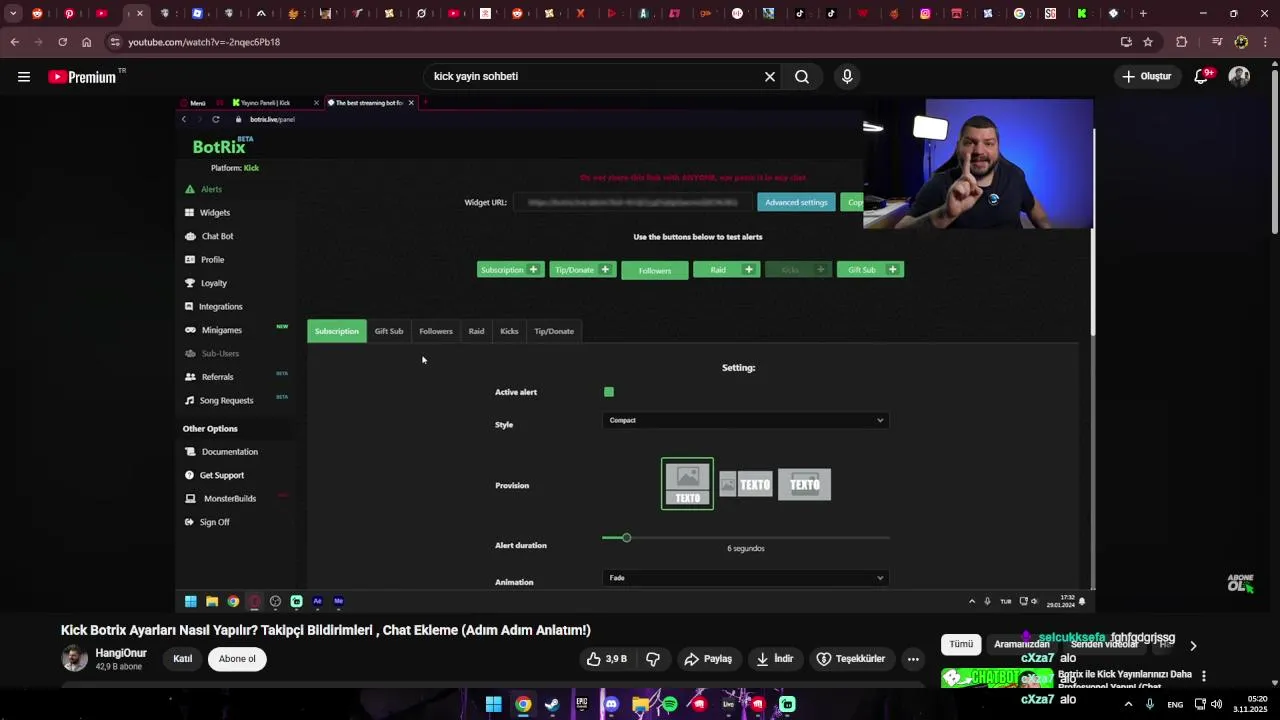Share the video via Paylaş
1280x720 pixels.
pos(708,659)
